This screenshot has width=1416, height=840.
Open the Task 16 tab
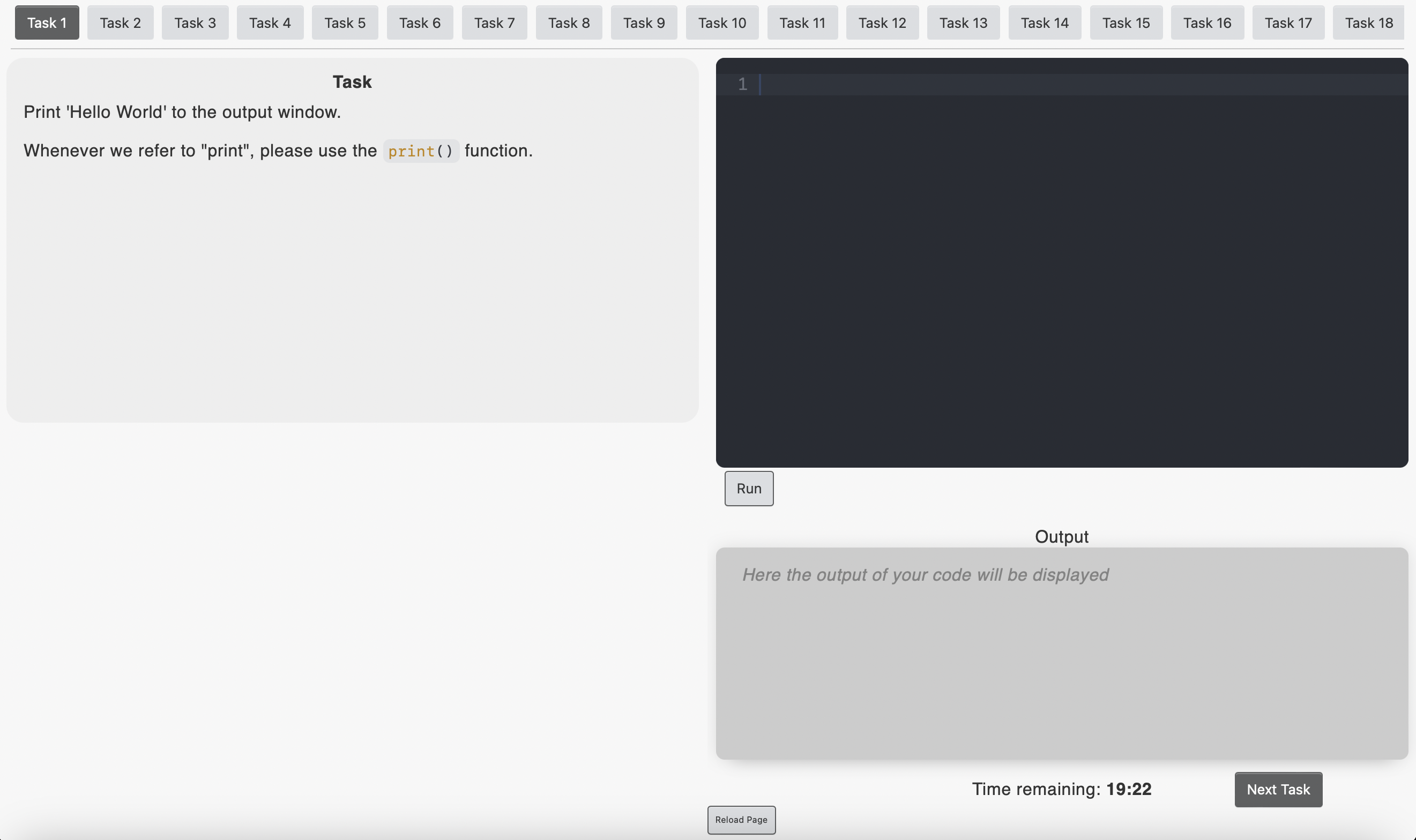coord(1207,22)
